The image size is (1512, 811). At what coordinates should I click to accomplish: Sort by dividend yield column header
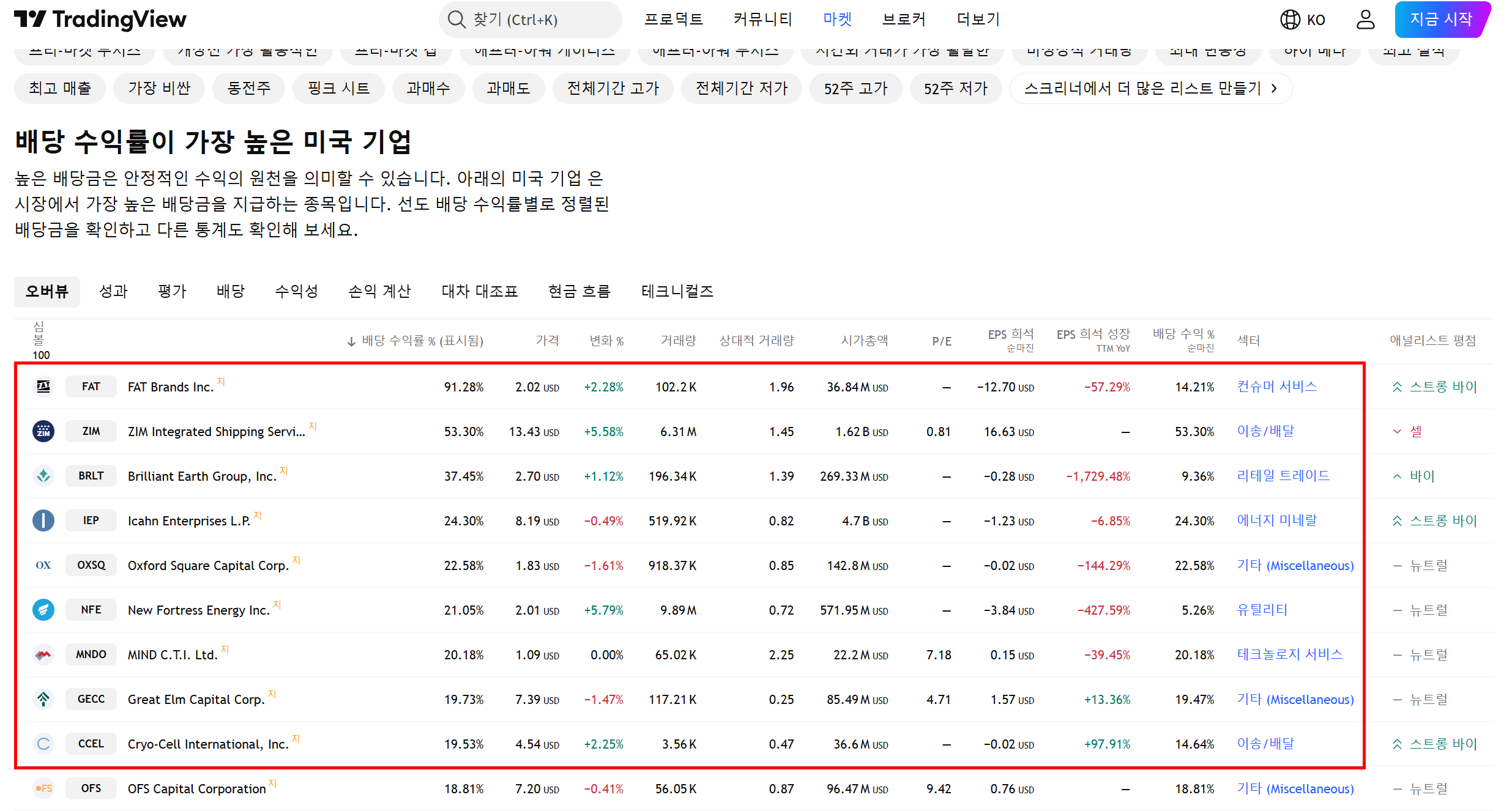(416, 341)
